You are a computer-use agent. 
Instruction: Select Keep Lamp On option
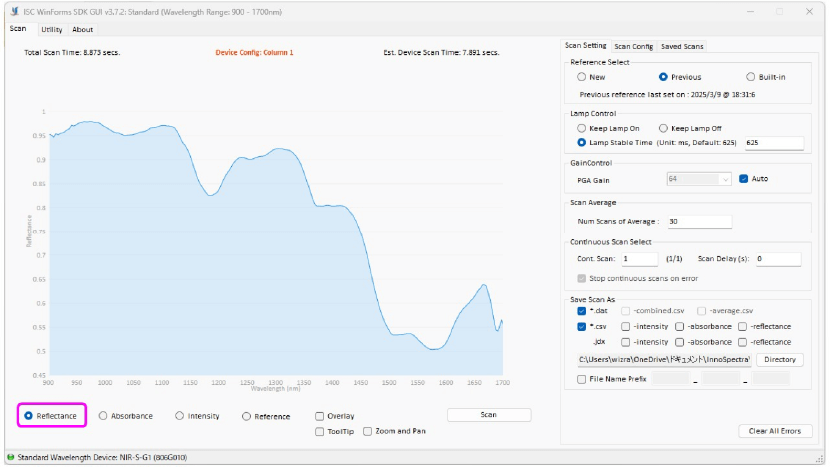coord(583,128)
